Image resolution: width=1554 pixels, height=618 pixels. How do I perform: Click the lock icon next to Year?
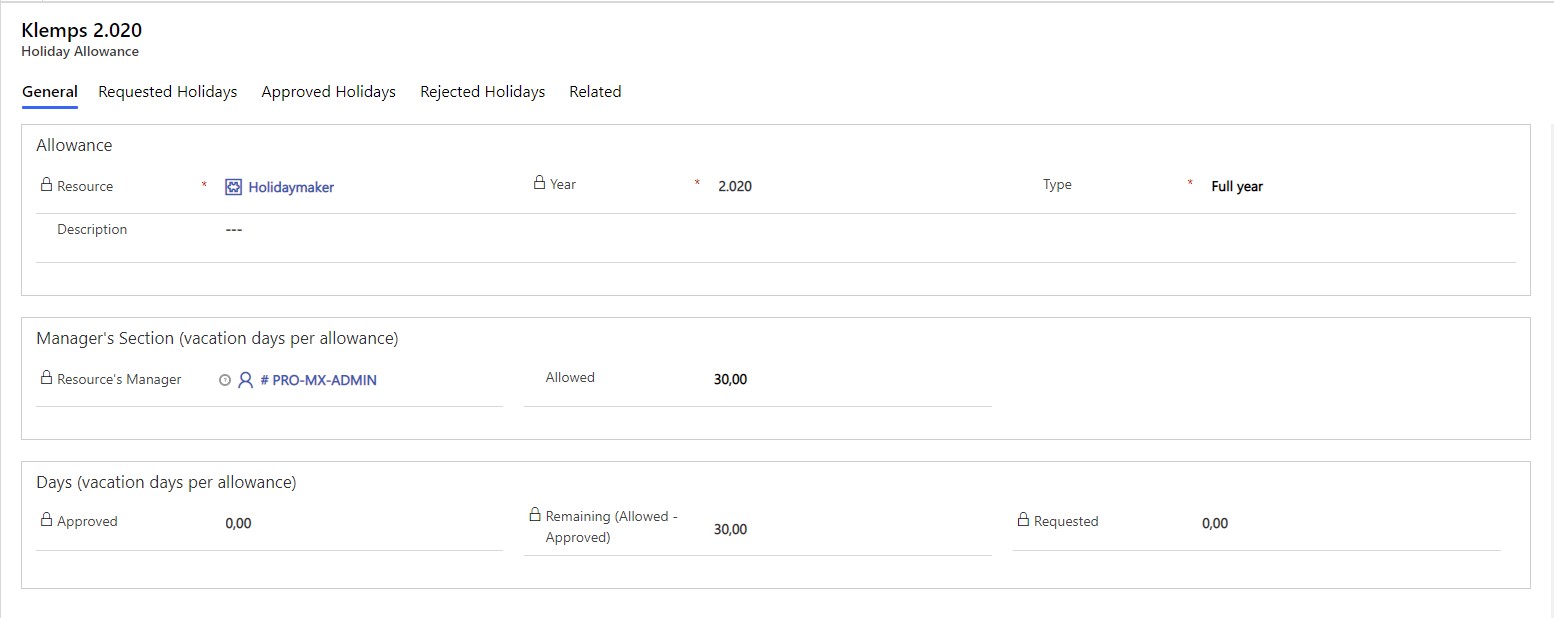539,183
